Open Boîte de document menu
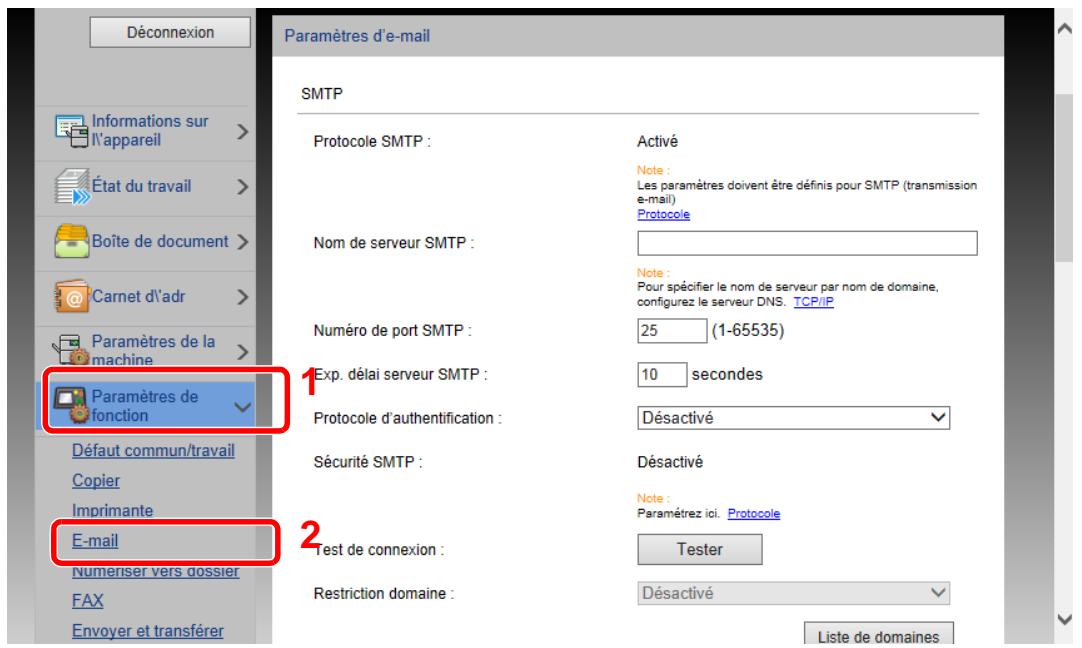1082x648 pixels. [x=145, y=242]
